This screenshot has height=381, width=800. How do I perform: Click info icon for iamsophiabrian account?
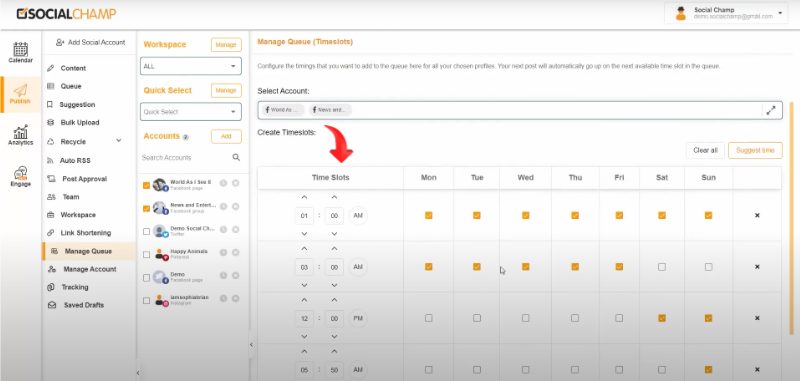point(223,299)
